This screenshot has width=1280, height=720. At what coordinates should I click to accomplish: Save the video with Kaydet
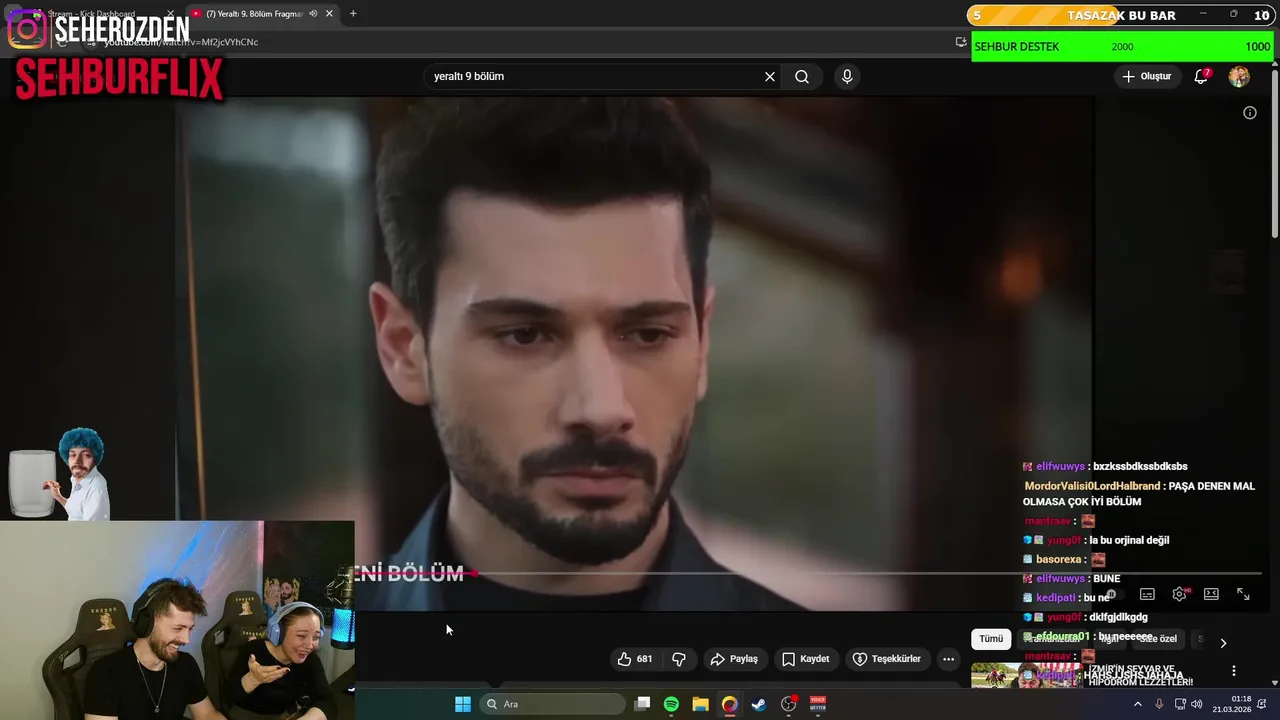click(806, 659)
